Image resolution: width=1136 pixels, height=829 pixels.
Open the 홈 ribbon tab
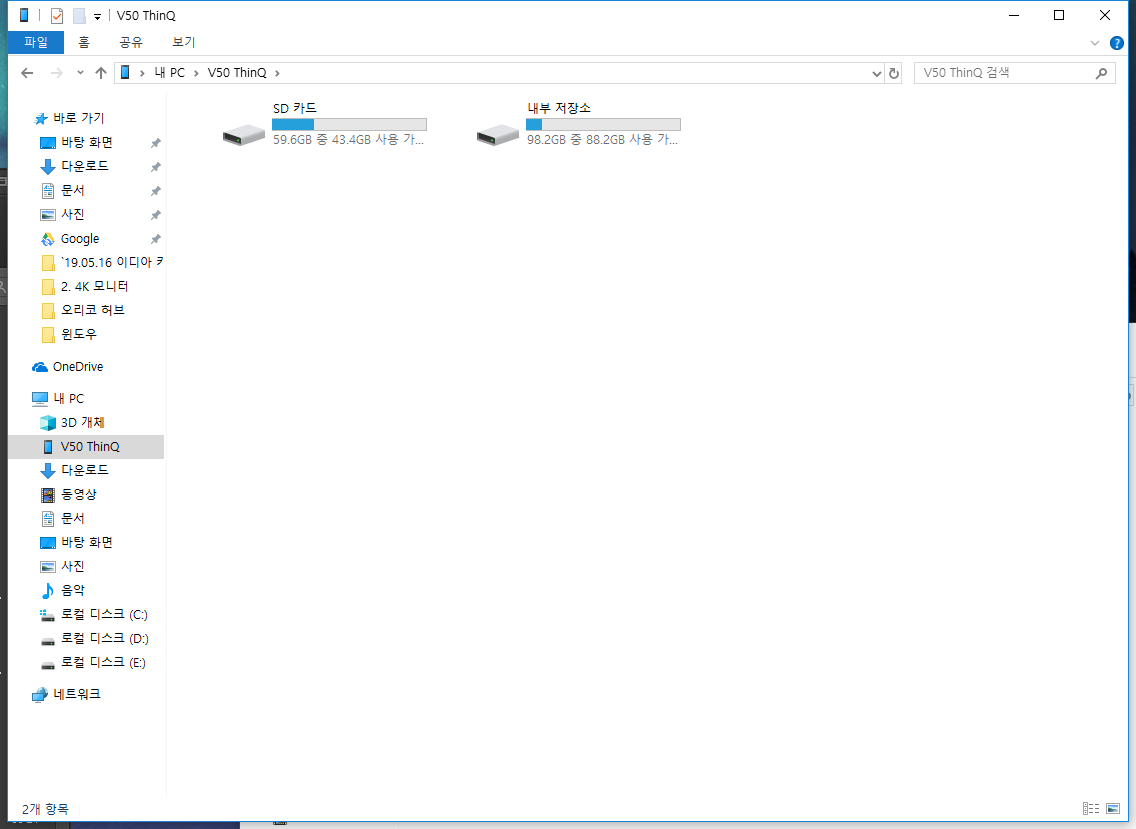coord(84,42)
